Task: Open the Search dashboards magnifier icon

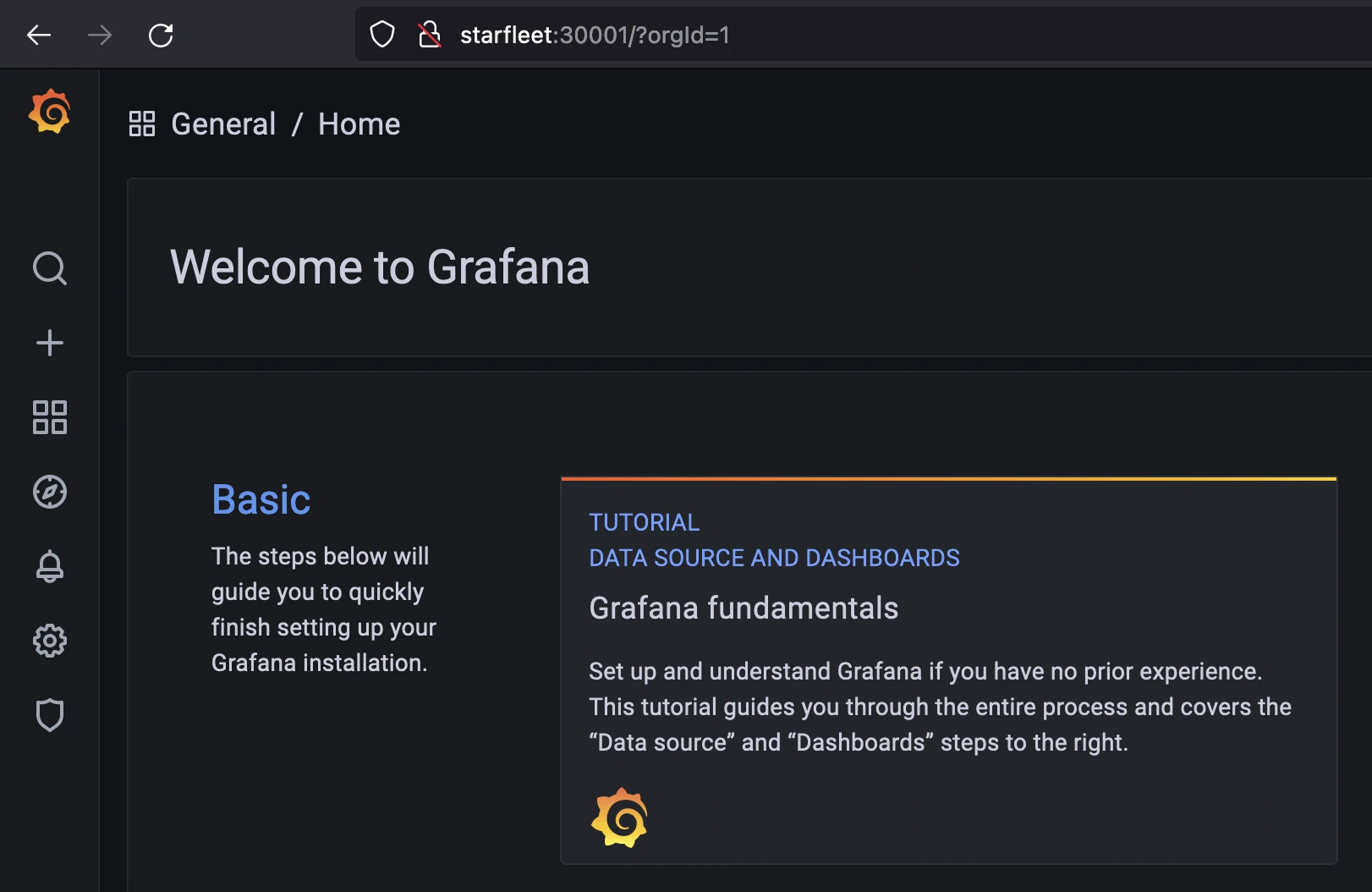Action: point(49,268)
